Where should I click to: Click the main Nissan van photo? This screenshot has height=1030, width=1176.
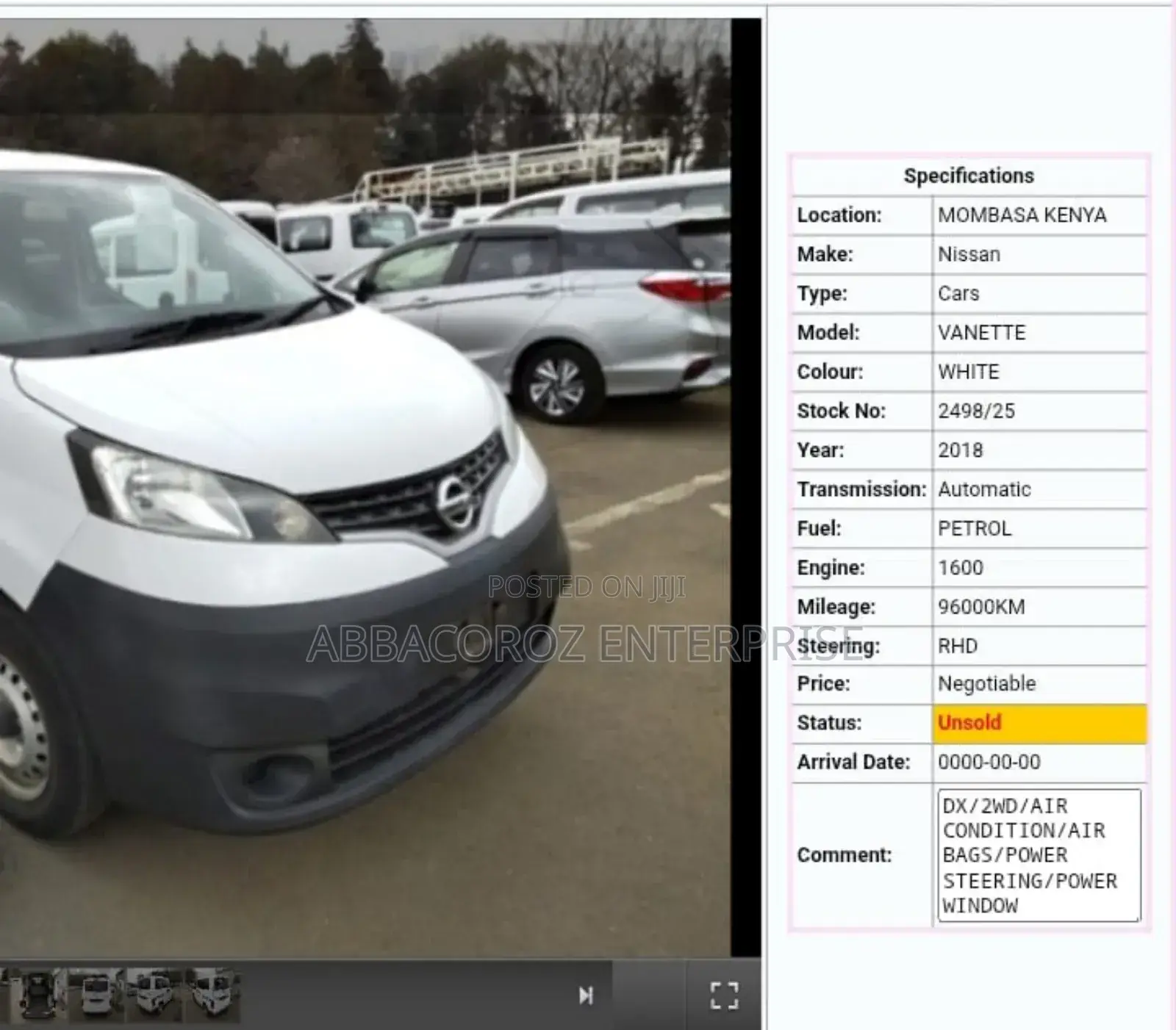click(x=365, y=488)
